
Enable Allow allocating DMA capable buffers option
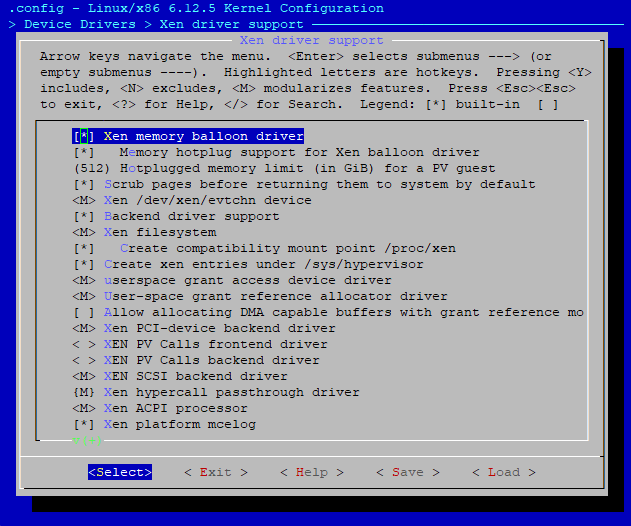click(x=84, y=312)
